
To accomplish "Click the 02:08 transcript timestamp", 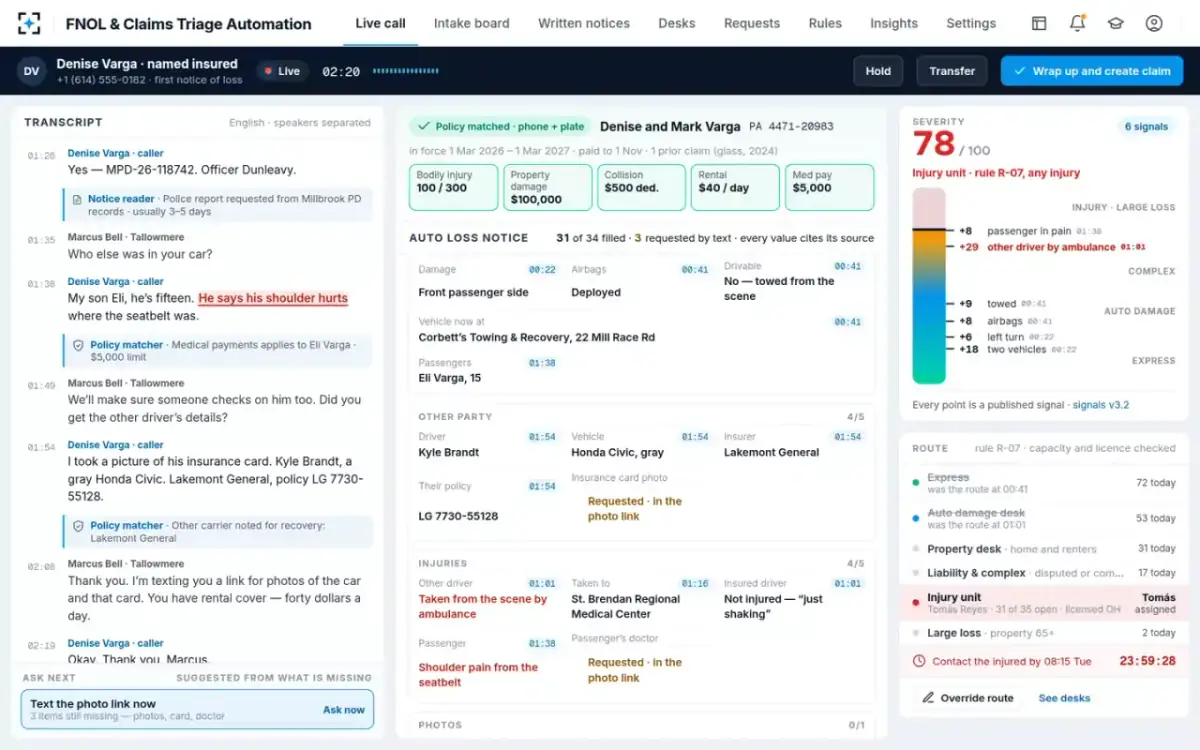I will click(x=41, y=567).
